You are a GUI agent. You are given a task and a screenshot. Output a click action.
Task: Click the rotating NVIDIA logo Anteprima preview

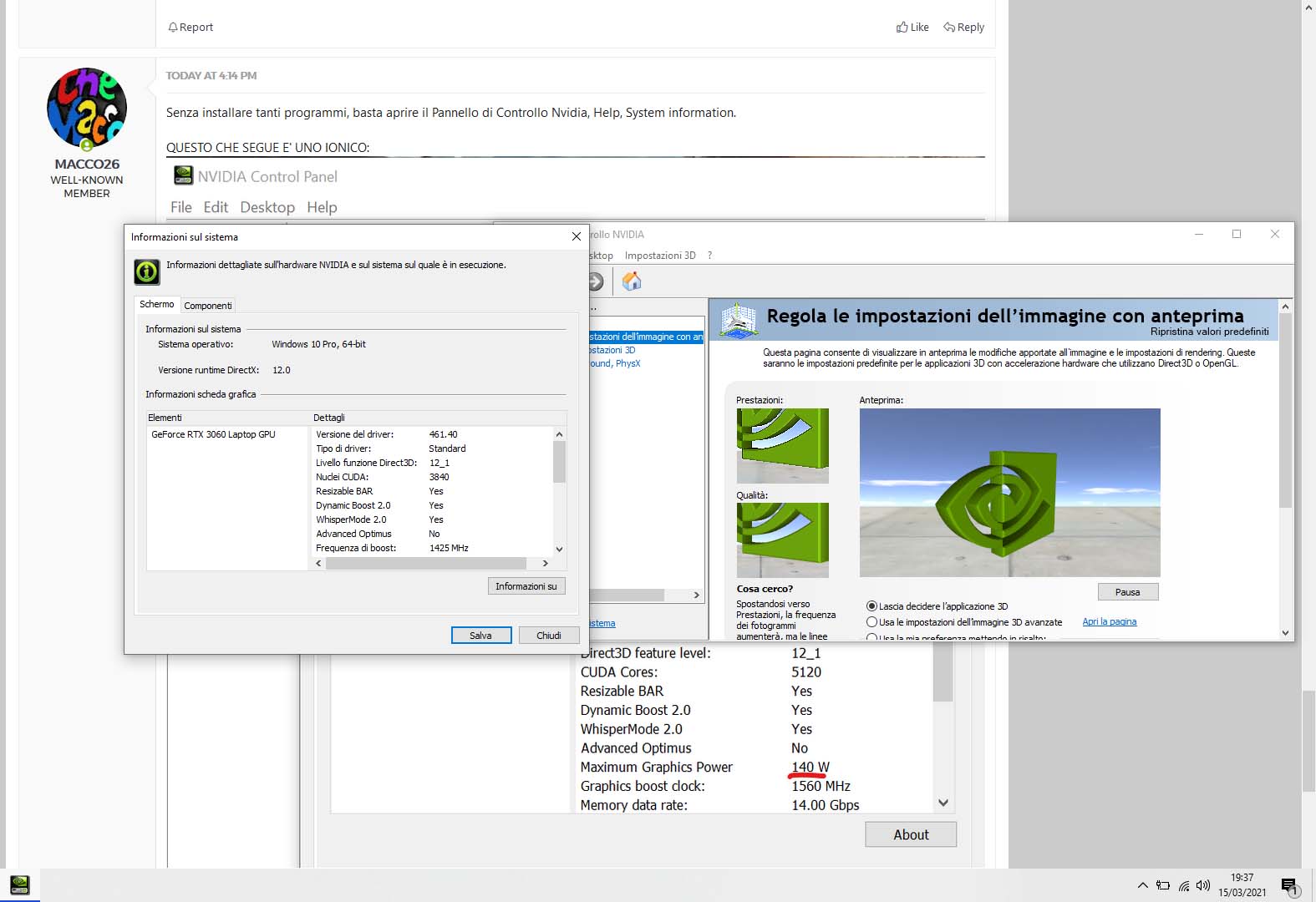coord(1009,492)
